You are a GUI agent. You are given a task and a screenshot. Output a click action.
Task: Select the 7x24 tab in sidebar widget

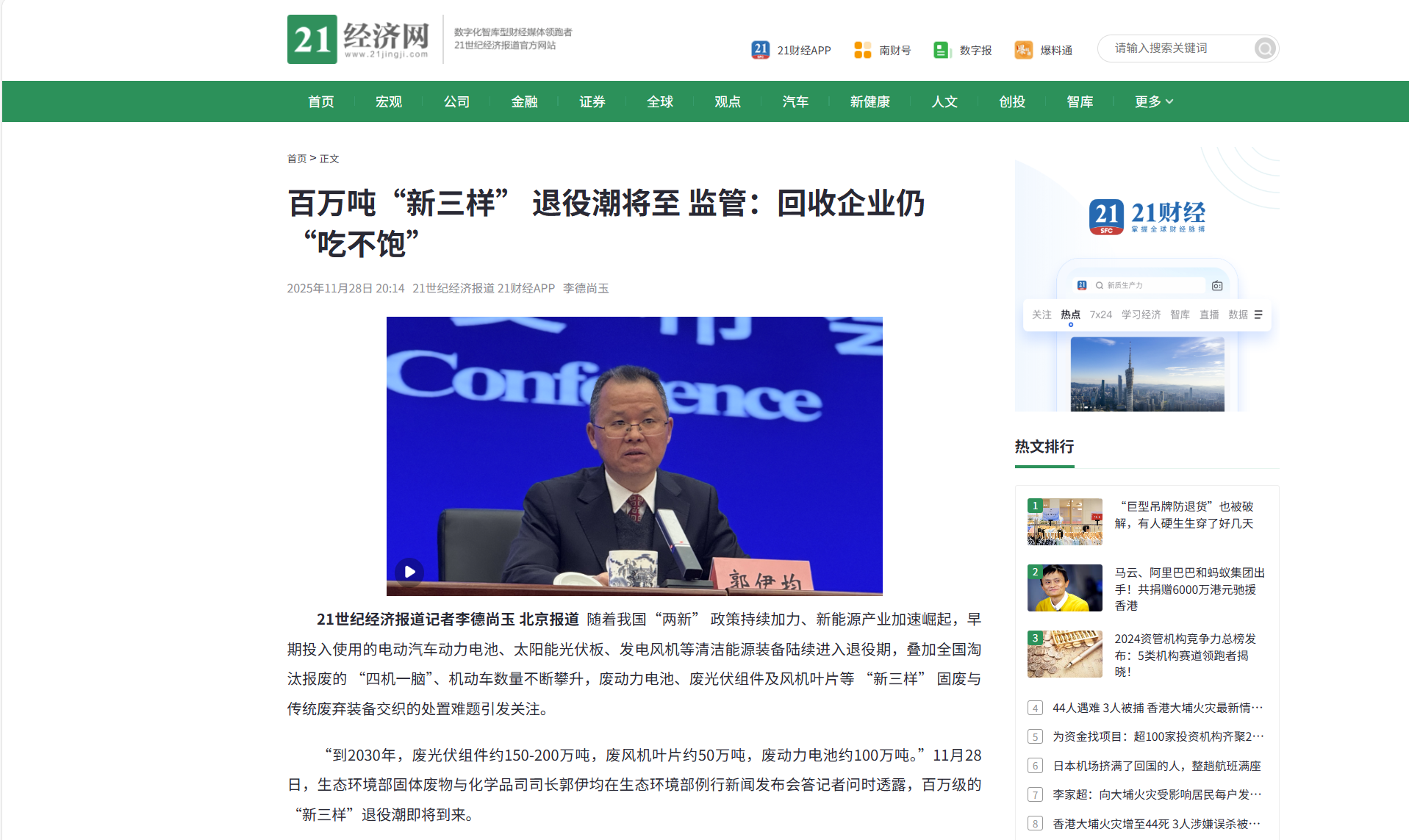tap(1100, 314)
